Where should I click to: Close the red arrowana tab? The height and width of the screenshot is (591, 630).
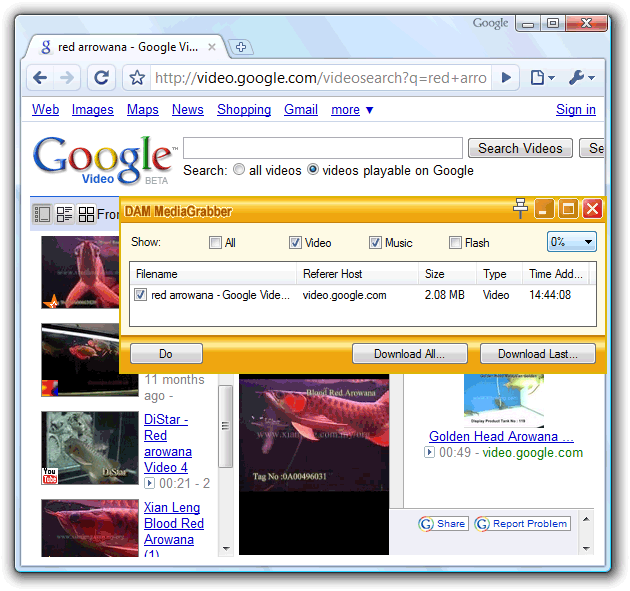(212, 47)
